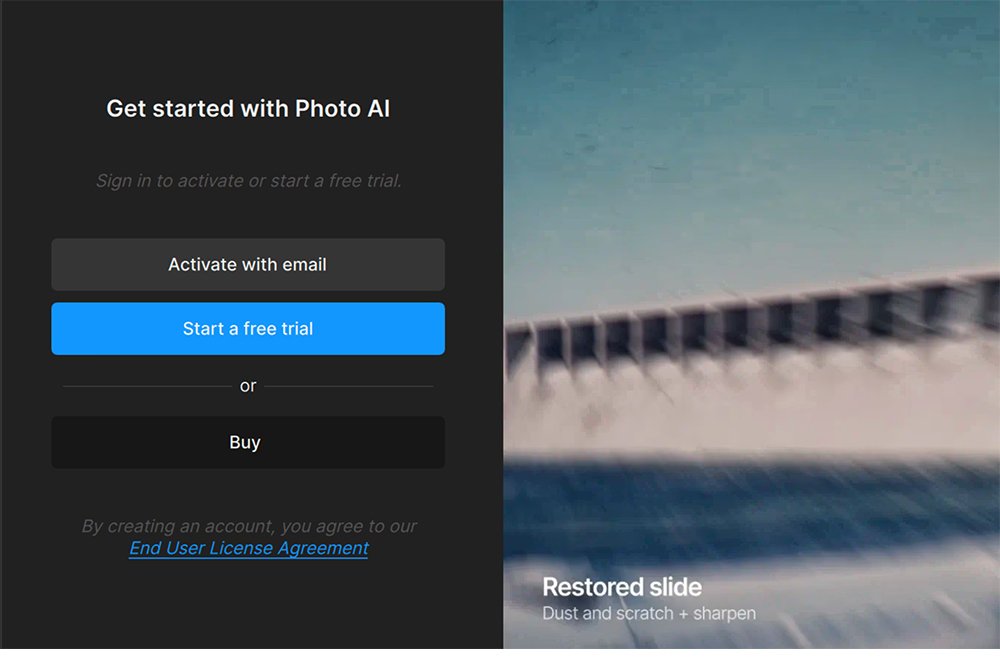1000x669 pixels.
Task: Click the word 'trial' on the blue button
Action: 297,328
